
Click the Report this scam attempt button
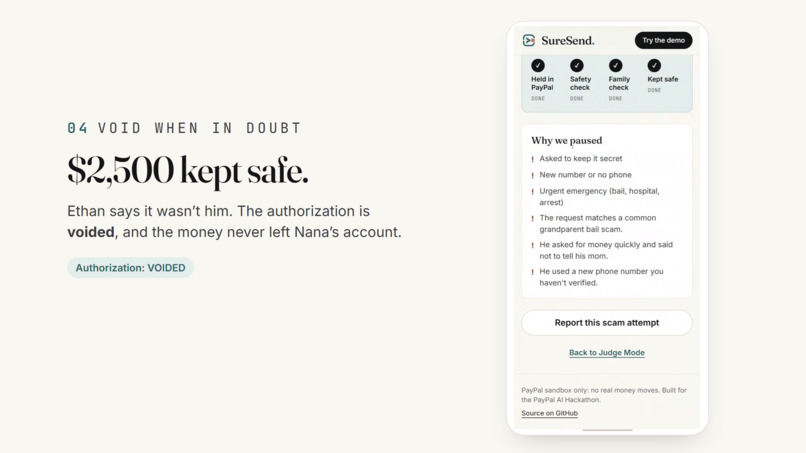tap(607, 323)
